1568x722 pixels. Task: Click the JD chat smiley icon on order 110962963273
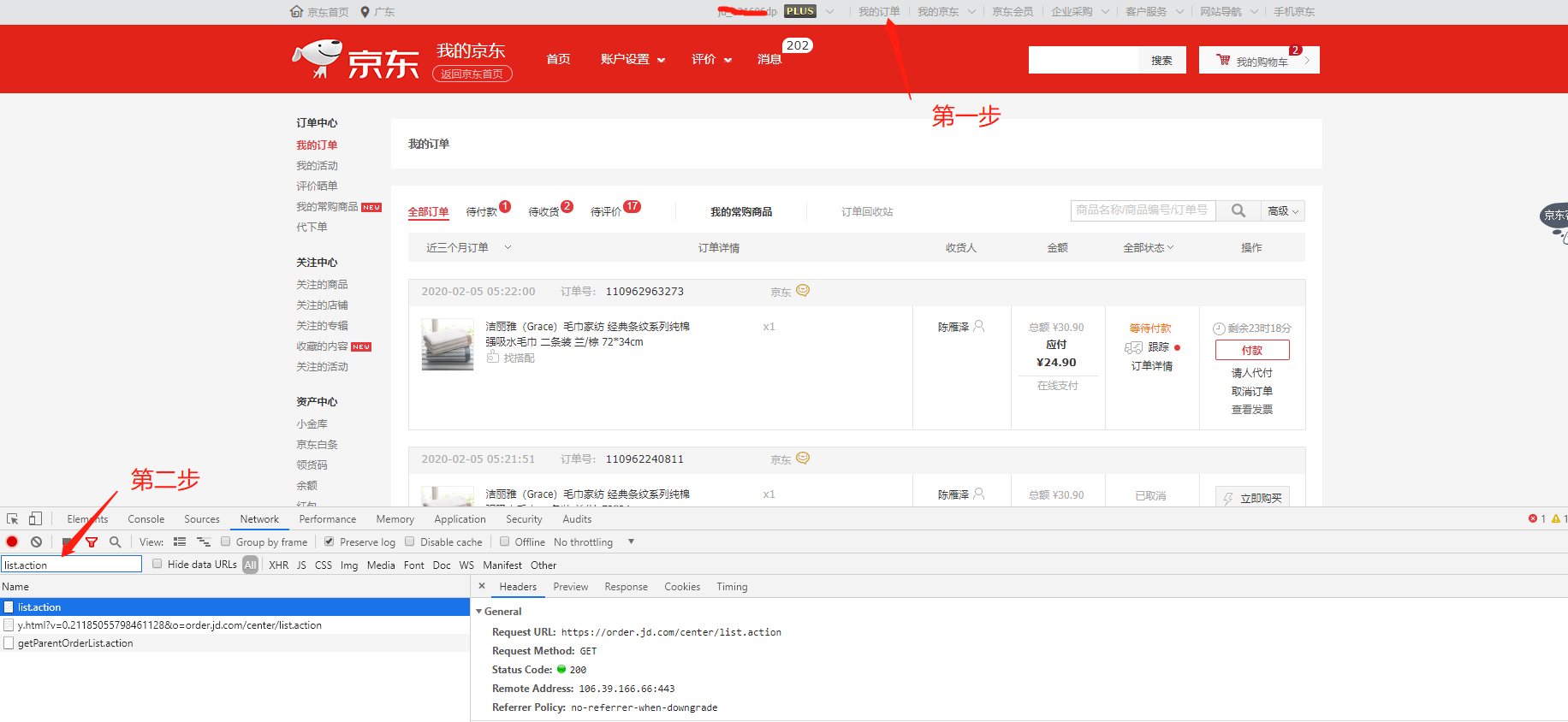click(803, 290)
